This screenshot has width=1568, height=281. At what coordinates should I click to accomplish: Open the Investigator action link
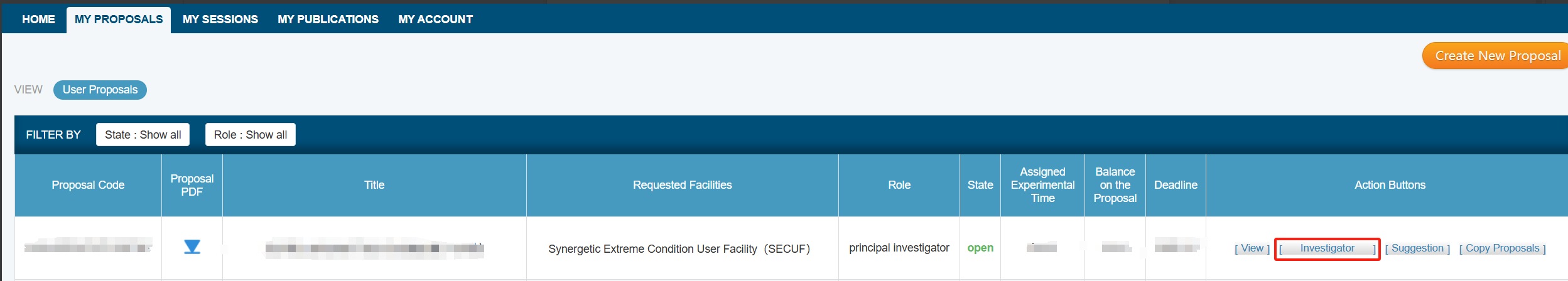pyautogui.click(x=1327, y=248)
